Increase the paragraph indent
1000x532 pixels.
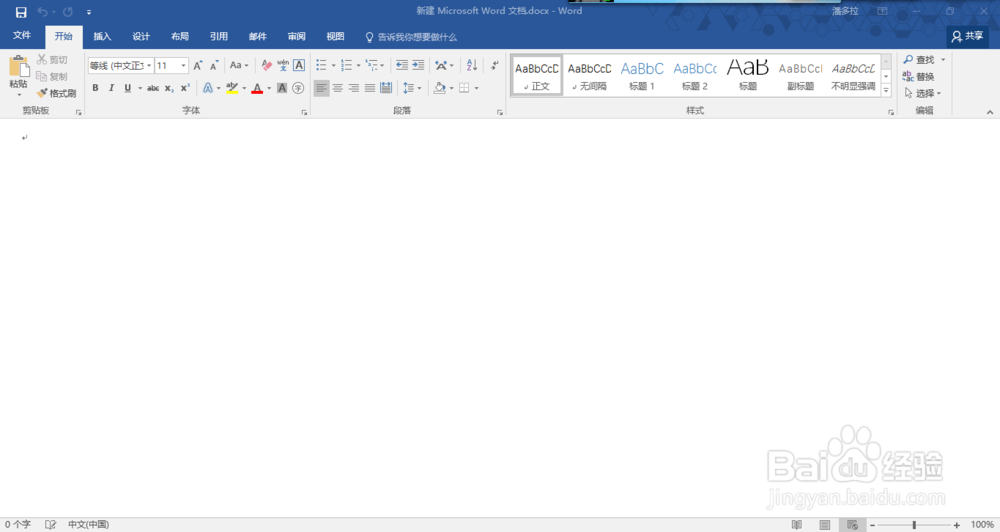tap(418, 65)
